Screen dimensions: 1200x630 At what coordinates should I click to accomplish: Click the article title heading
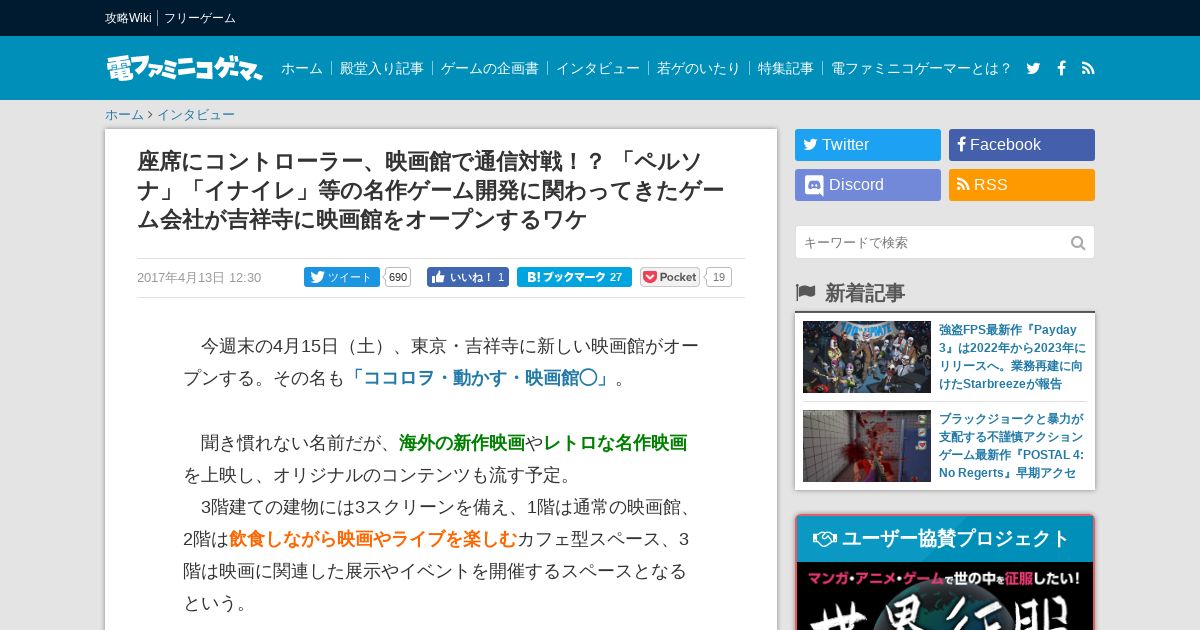click(432, 190)
